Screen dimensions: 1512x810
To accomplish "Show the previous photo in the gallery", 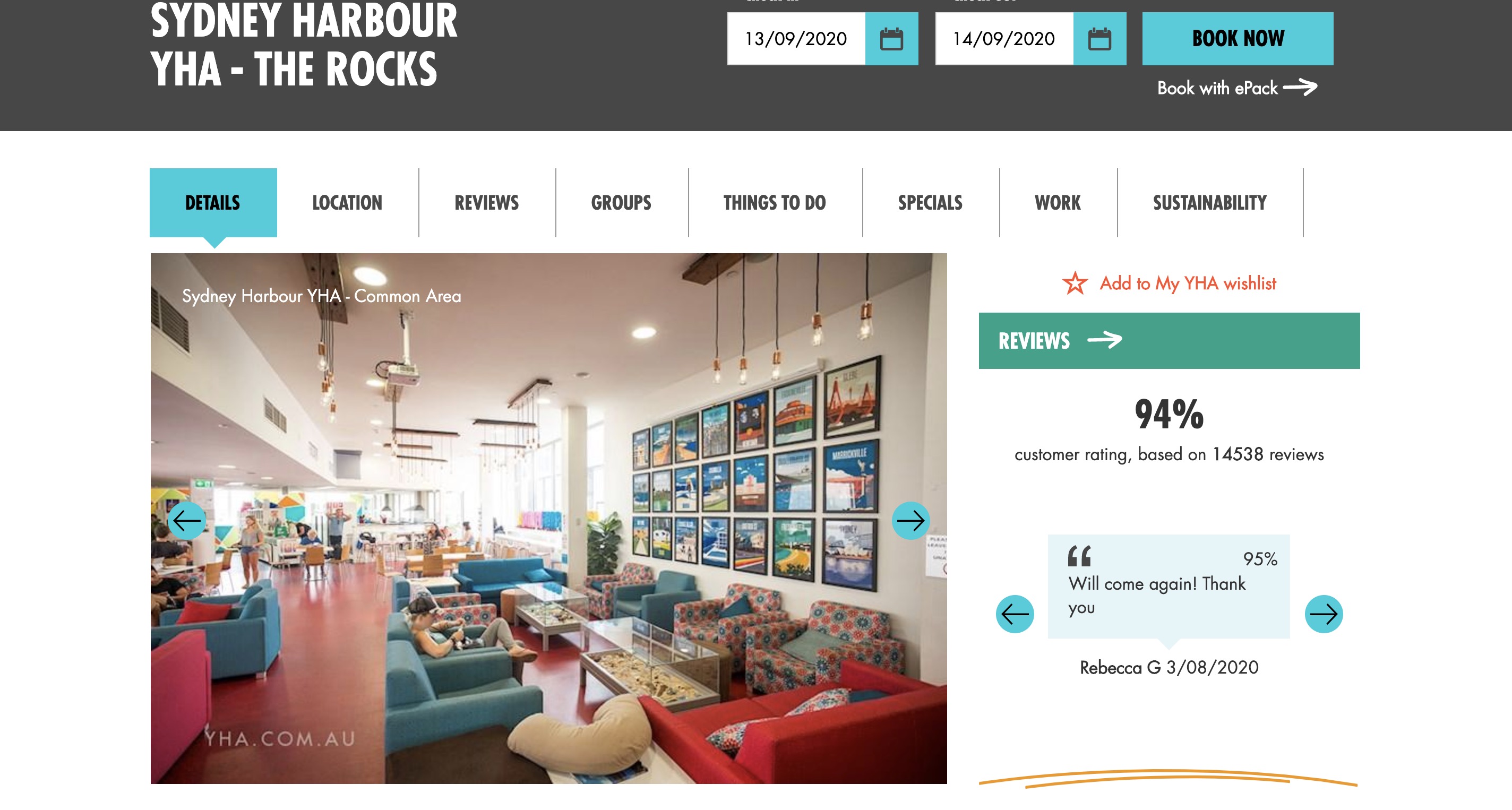I will point(187,520).
